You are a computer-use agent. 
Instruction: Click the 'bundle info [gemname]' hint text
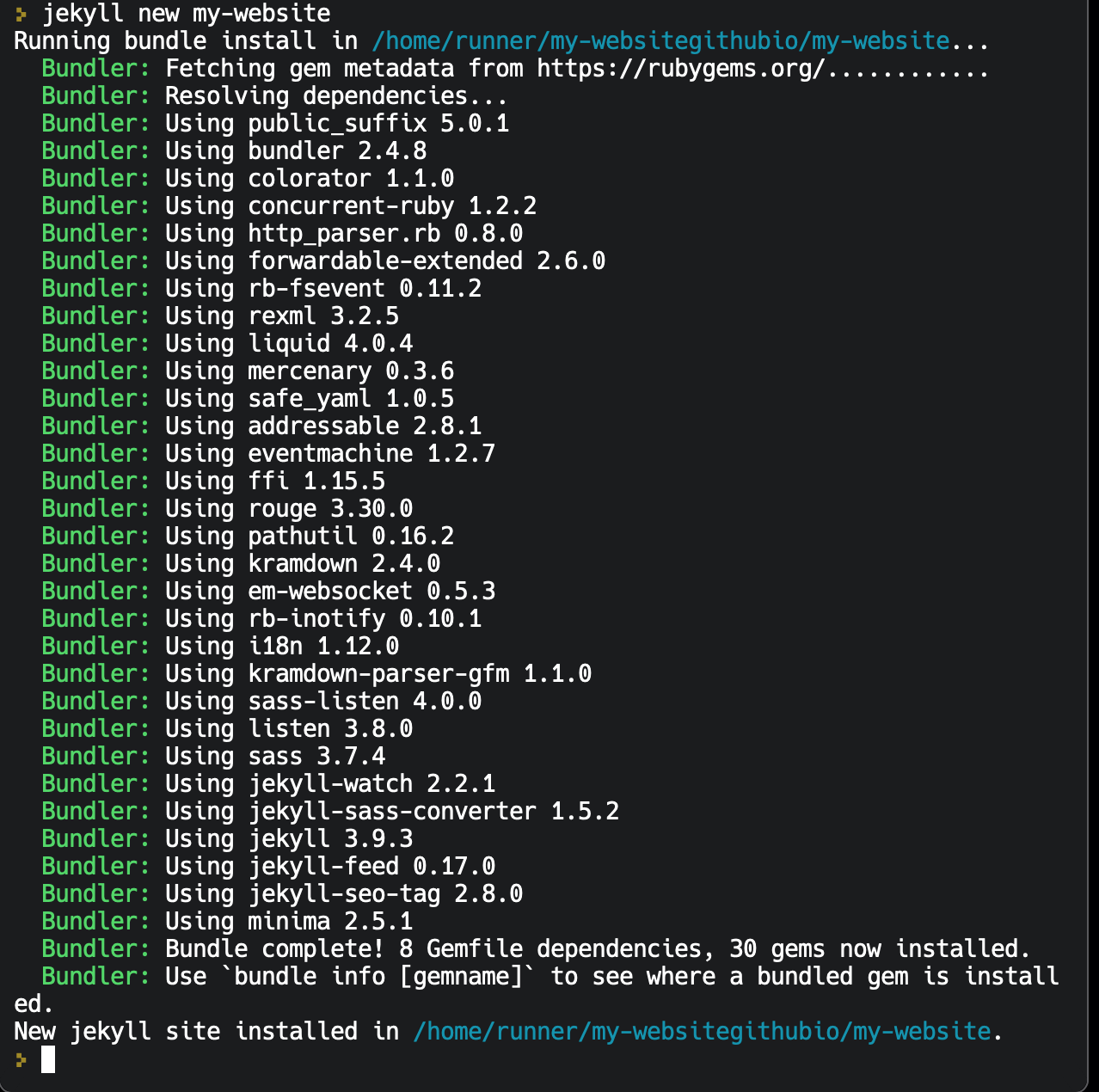tap(379, 977)
